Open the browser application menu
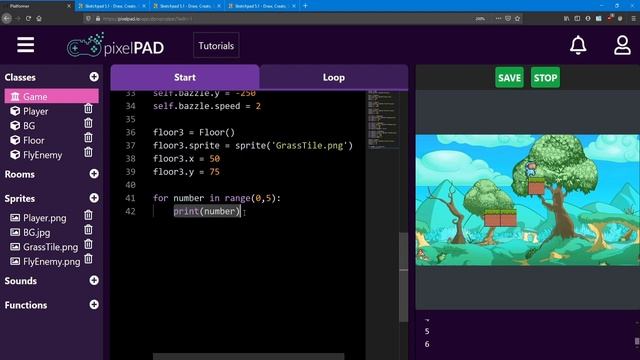Viewport: 640px width, 360px height. 633,18
